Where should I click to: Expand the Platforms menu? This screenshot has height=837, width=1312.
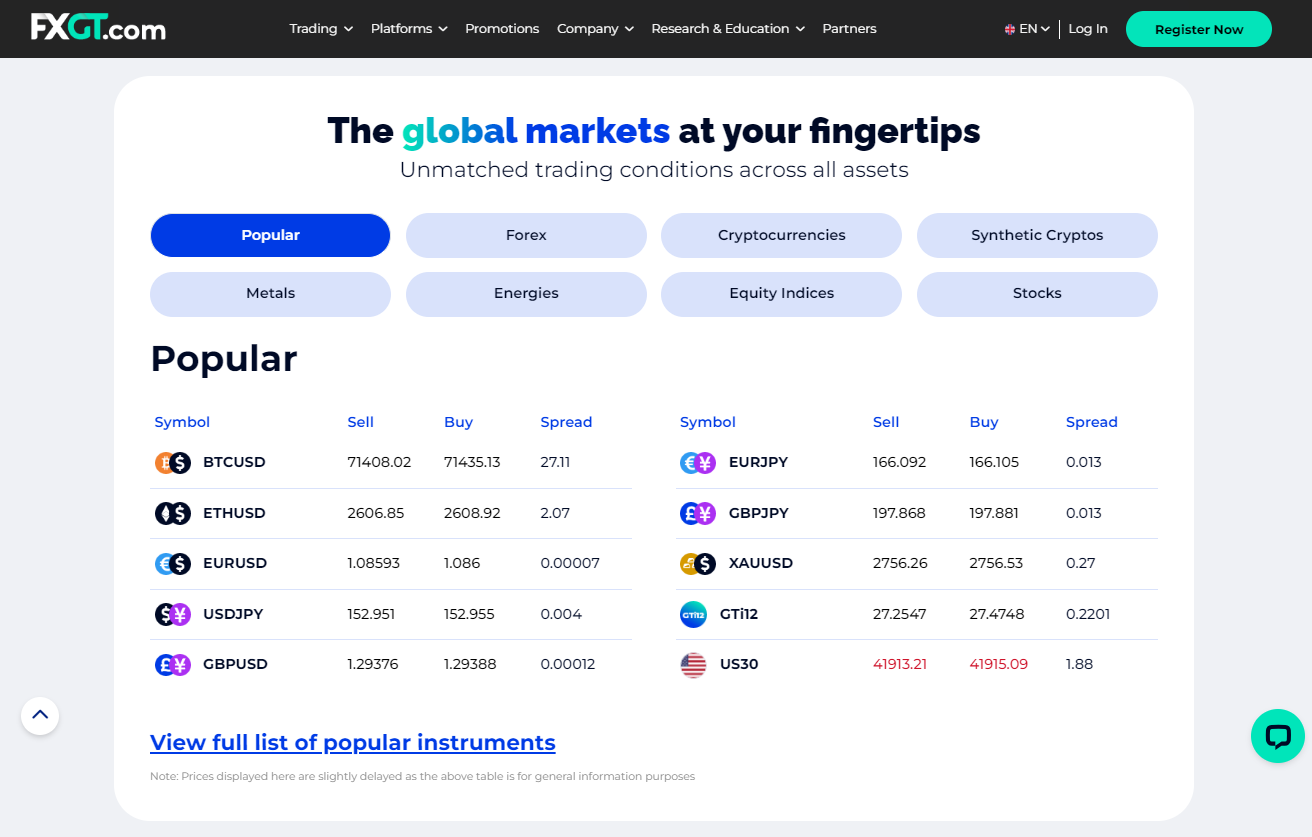[x=409, y=28]
